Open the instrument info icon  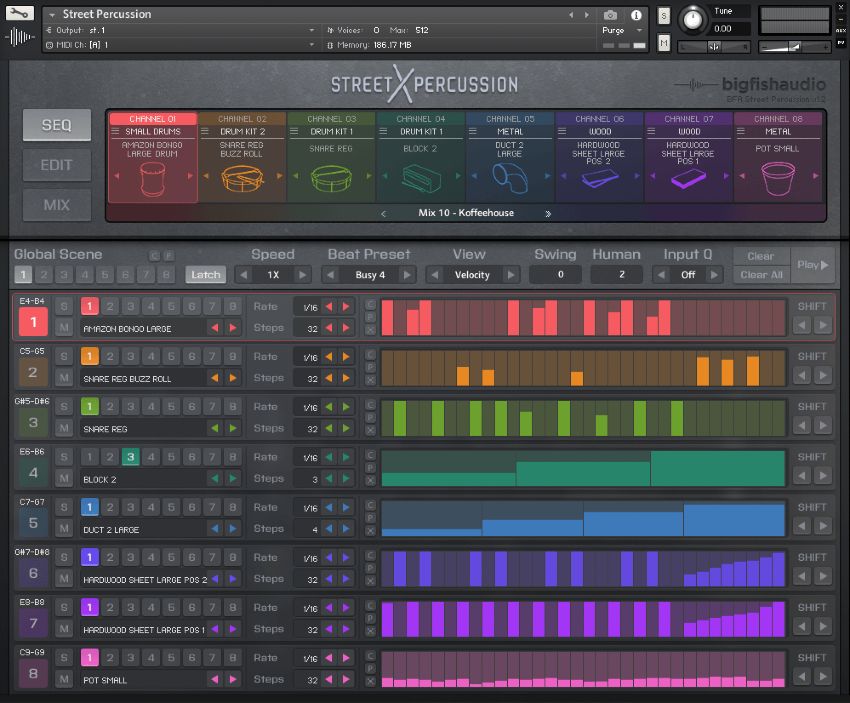pyautogui.click(x=637, y=15)
